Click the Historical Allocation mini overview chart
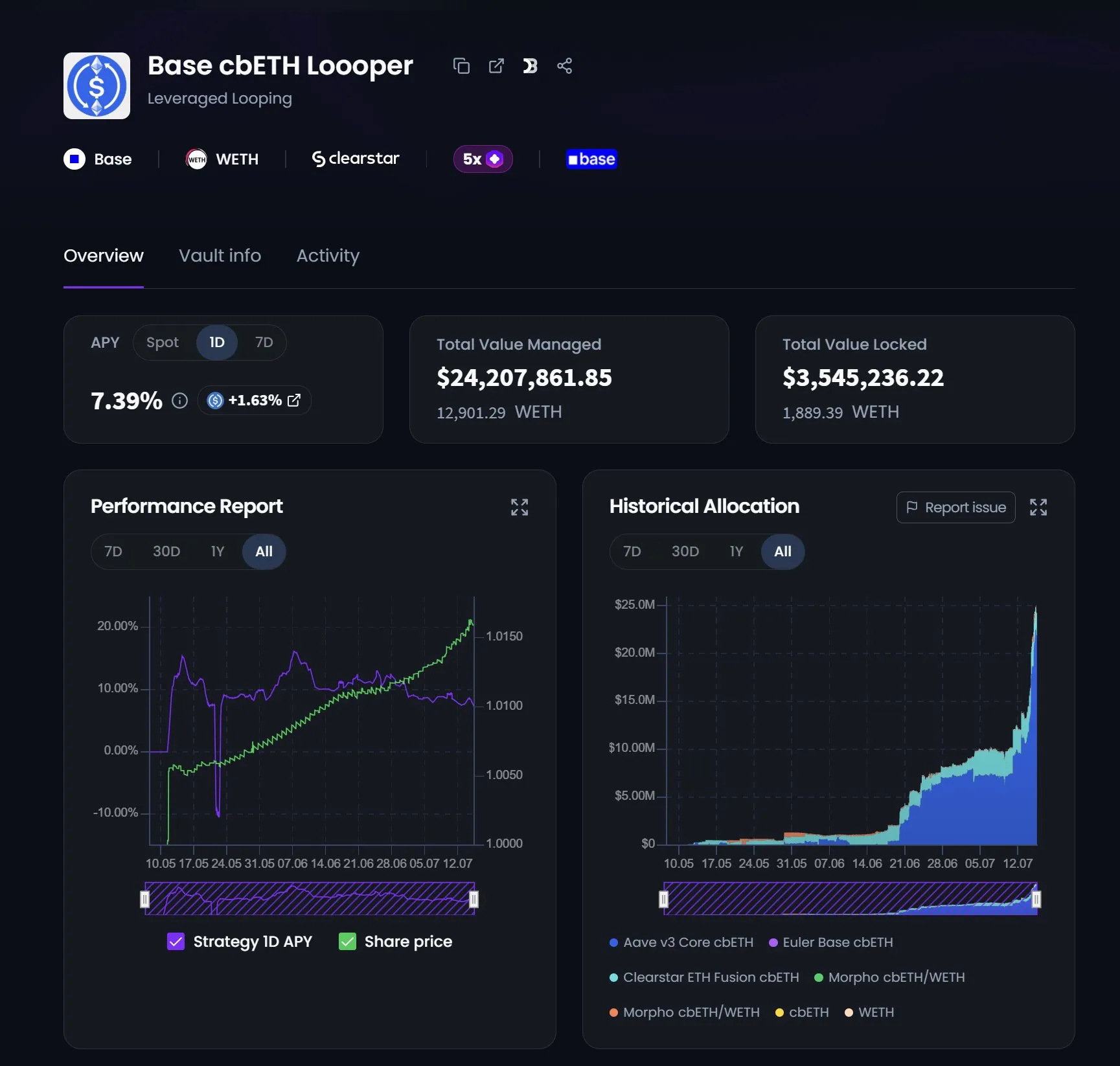This screenshot has height=1066, width=1120. click(850, 899)
